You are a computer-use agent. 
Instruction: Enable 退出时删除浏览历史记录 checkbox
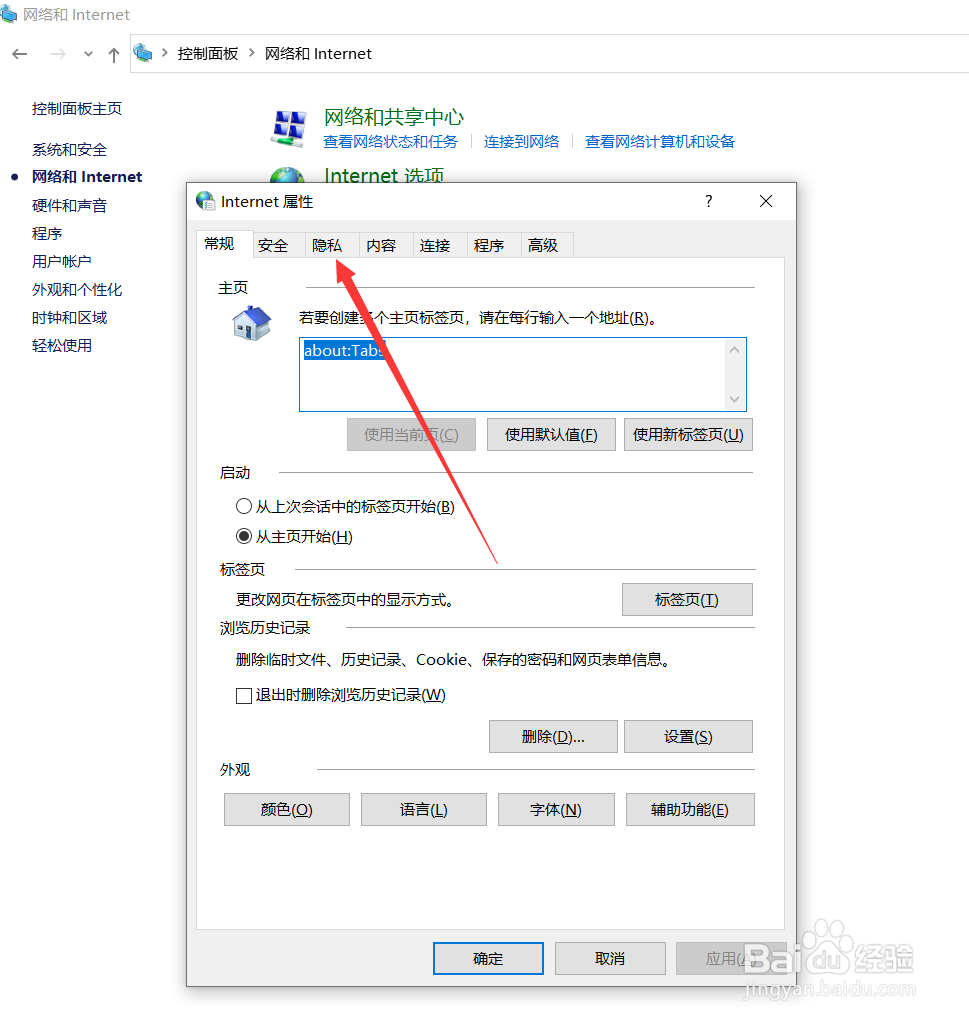[x=243, y=695]
